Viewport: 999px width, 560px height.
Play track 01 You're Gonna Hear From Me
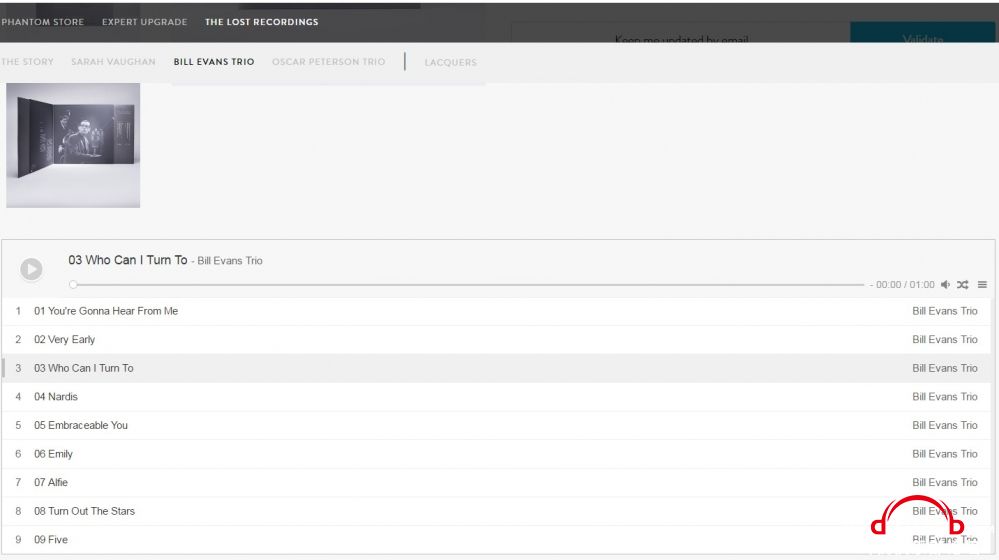click(x=496, y=311)
